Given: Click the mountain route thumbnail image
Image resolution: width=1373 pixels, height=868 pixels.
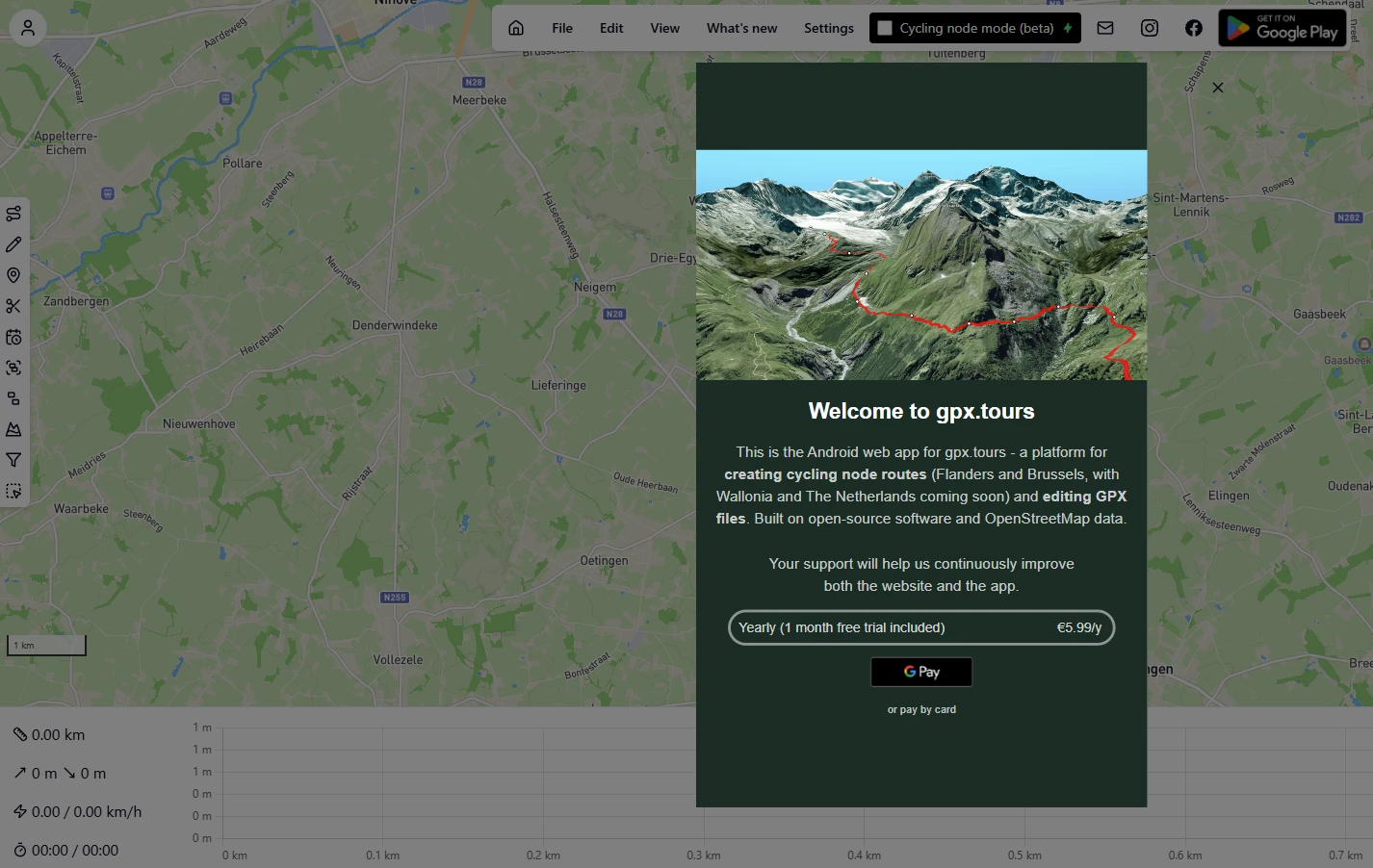Looking at the screenshot, I should pos(921,265).
